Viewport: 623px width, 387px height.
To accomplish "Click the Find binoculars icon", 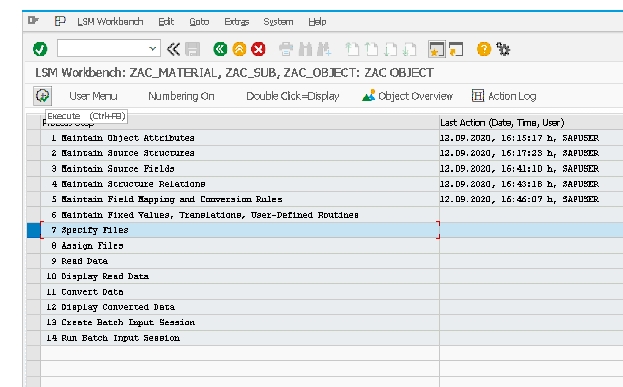I will pos(305,49).
